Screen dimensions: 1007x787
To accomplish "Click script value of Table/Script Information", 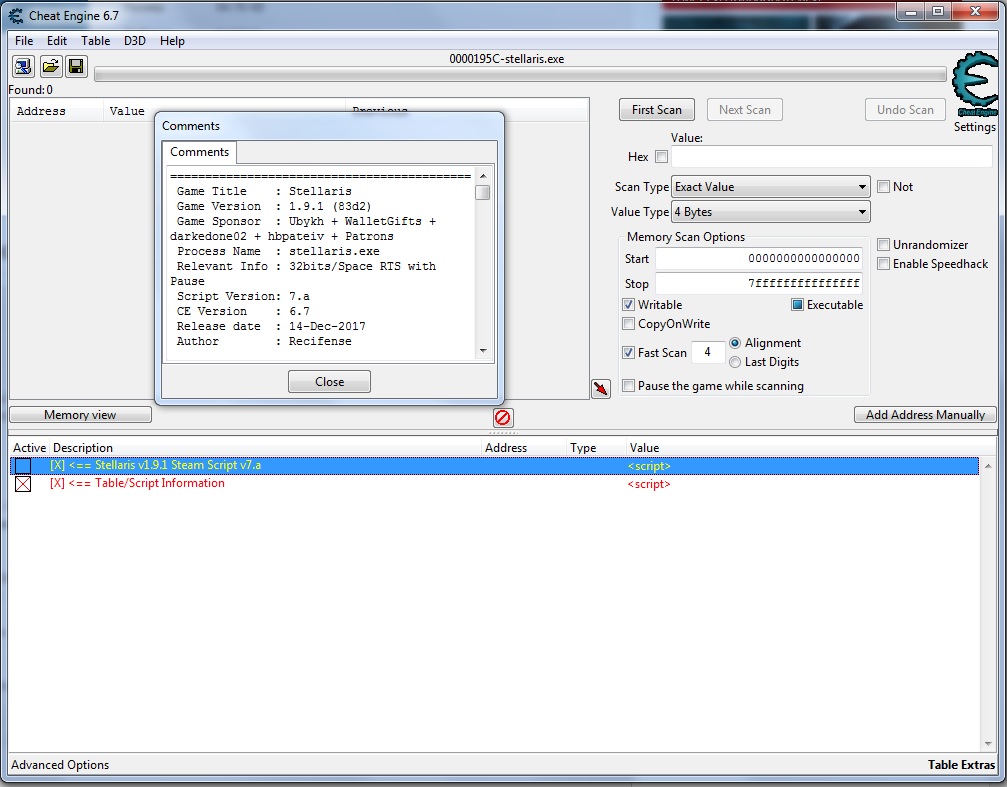I will tap(649, 484).
